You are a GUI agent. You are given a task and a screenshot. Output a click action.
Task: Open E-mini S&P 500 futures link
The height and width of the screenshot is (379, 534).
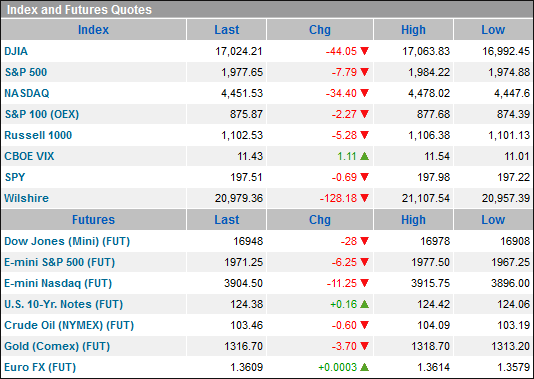(60, 262)
